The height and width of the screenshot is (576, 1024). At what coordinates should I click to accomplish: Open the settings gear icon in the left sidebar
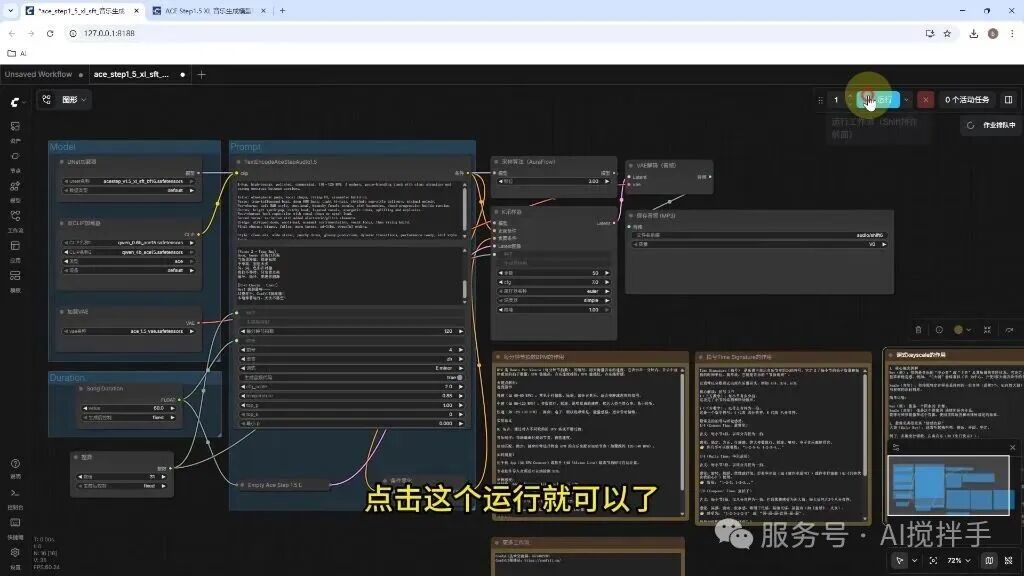coord(15,552)
